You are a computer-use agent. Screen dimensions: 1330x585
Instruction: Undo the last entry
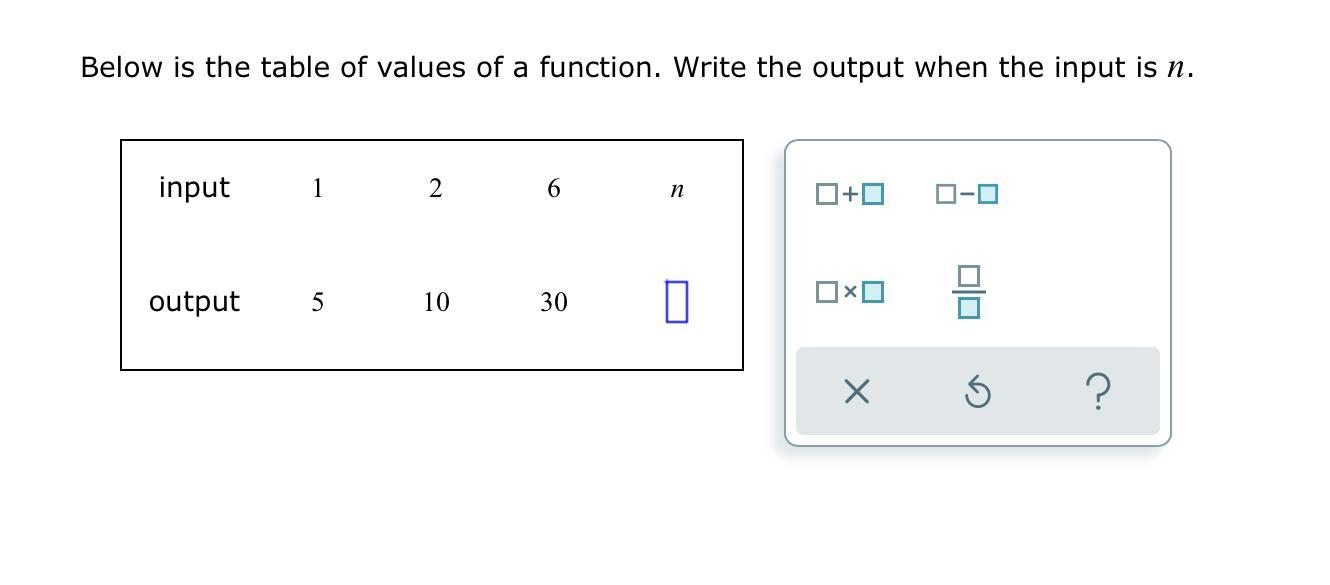(977, 392)
